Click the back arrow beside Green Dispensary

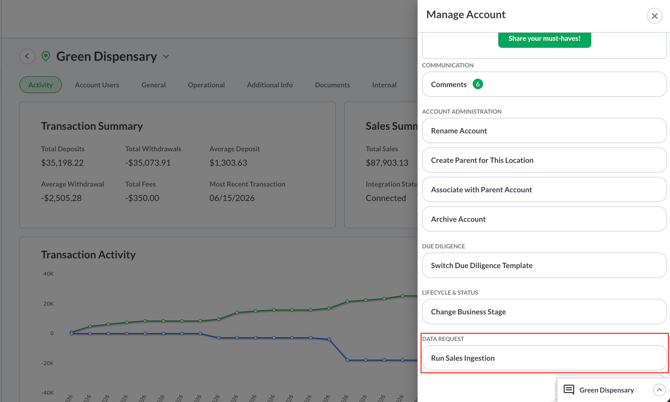[x=27, y=56]
